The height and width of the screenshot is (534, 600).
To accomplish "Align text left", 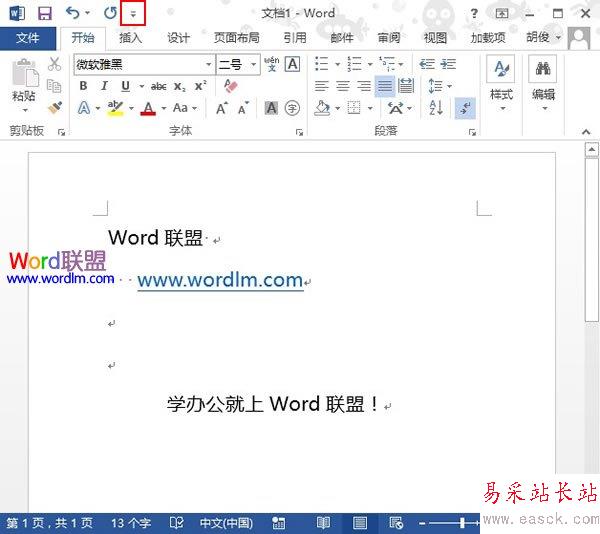I will 321,86.
